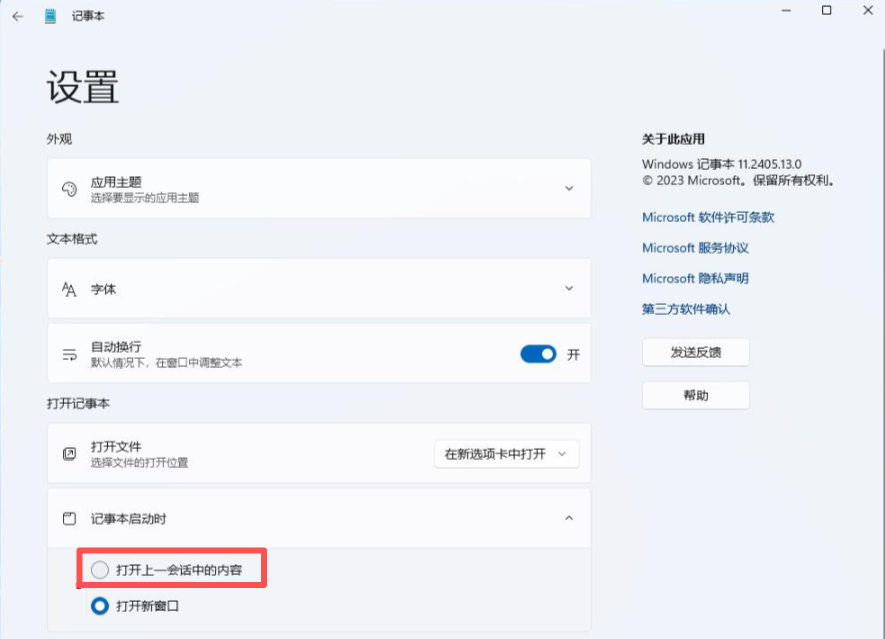
Task: Click the 发送反馈 button
Action: (x=696, y=352)
